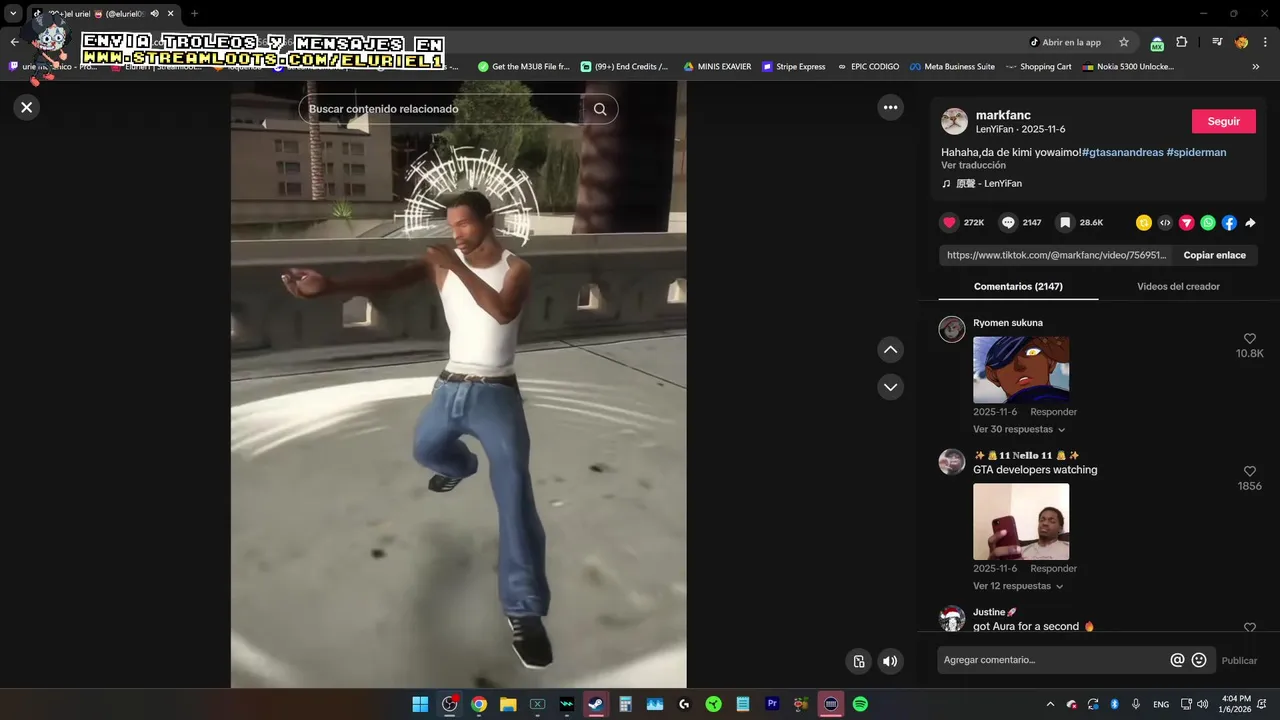Open Windows Start menu
The width and height of the screenshot is (1280, 720).
(420, 704)
